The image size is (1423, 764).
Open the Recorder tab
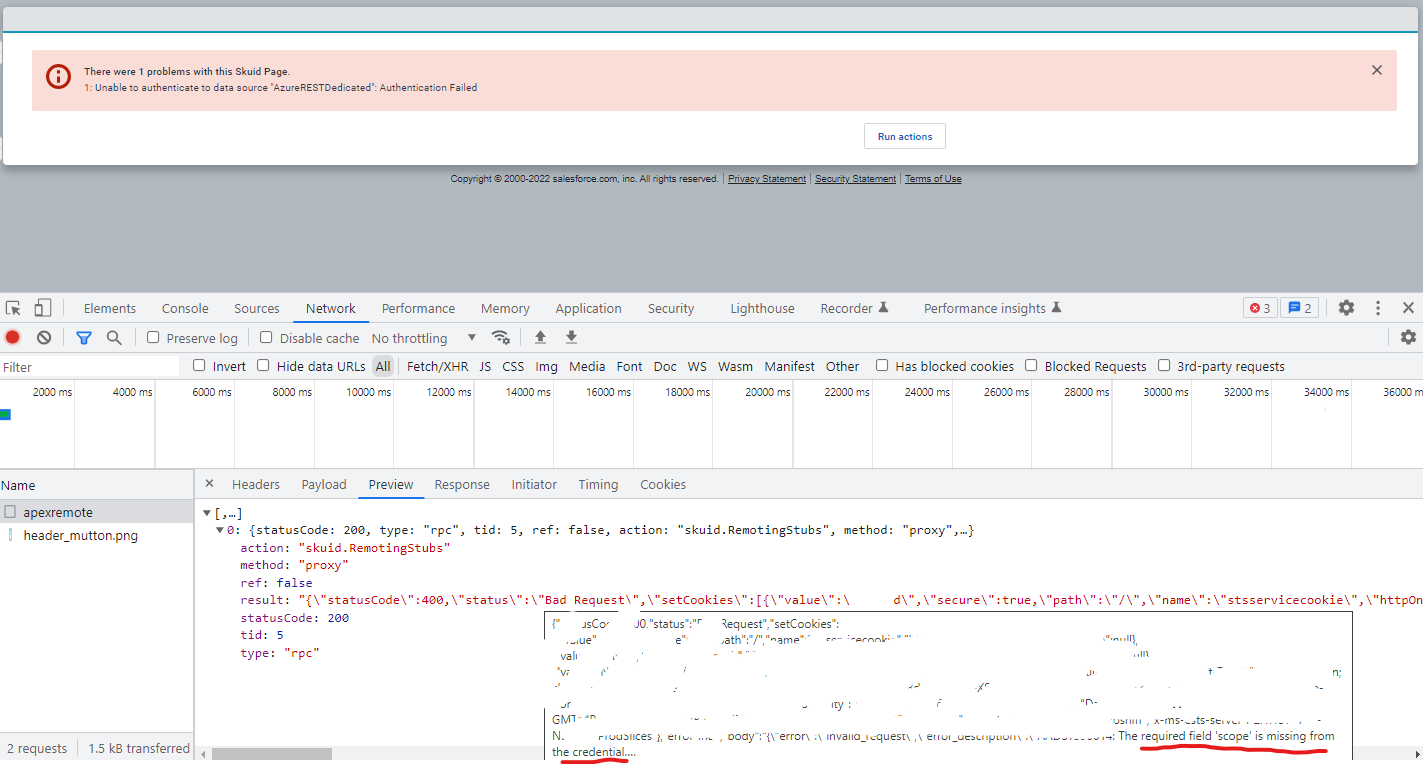point(854,308)
